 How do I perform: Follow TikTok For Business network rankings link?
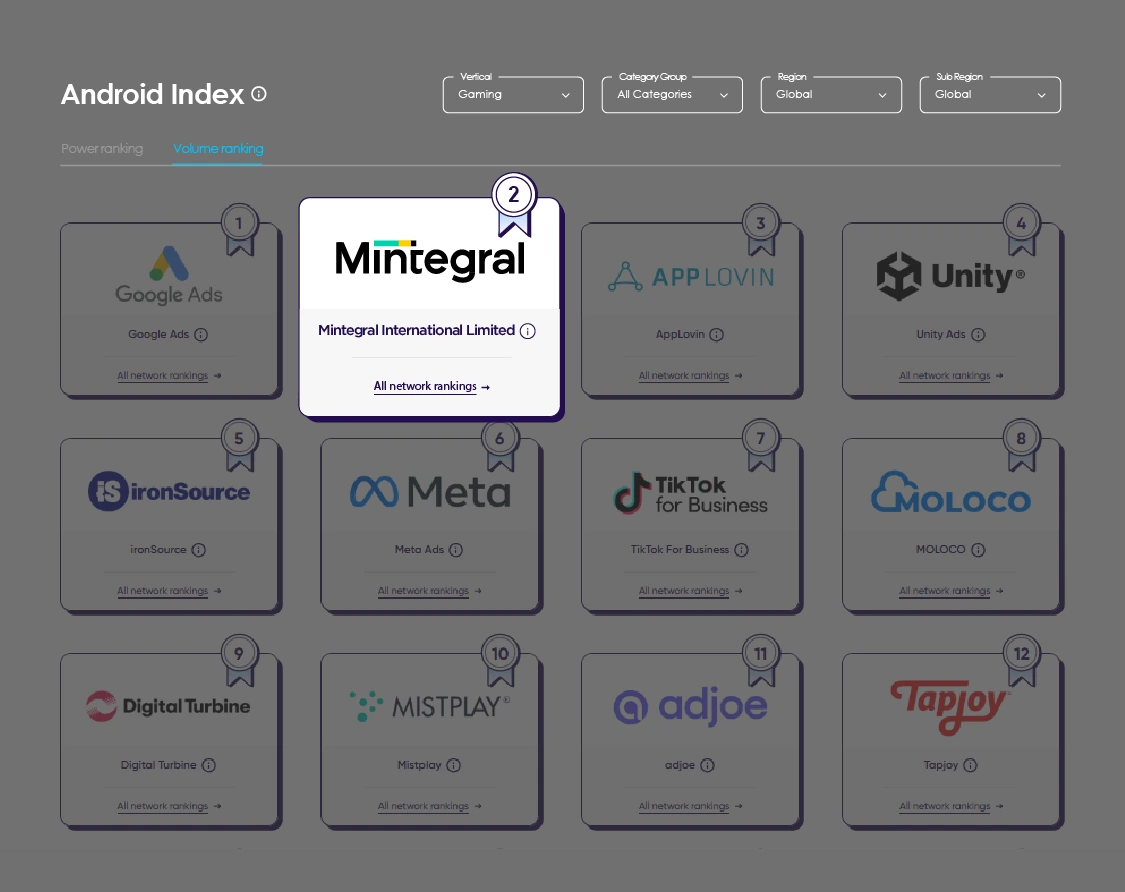(691, 591)
